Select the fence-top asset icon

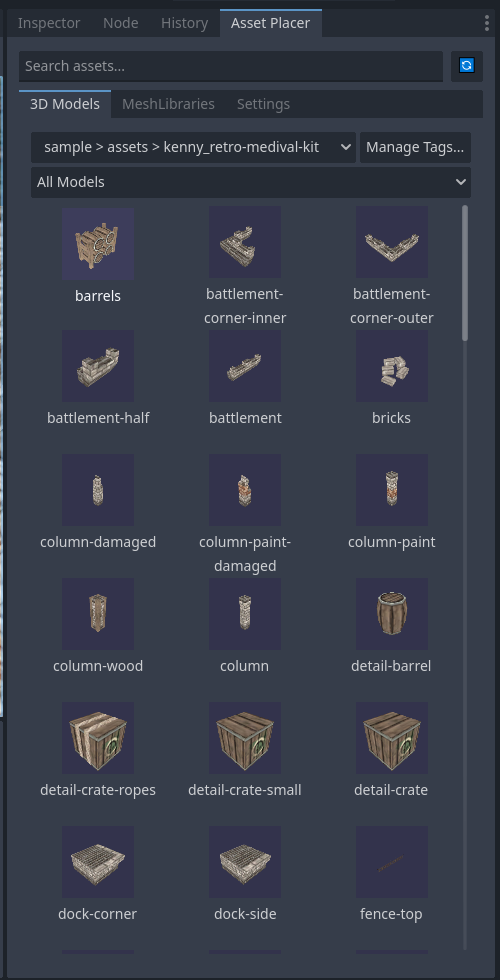pos(392,861)
